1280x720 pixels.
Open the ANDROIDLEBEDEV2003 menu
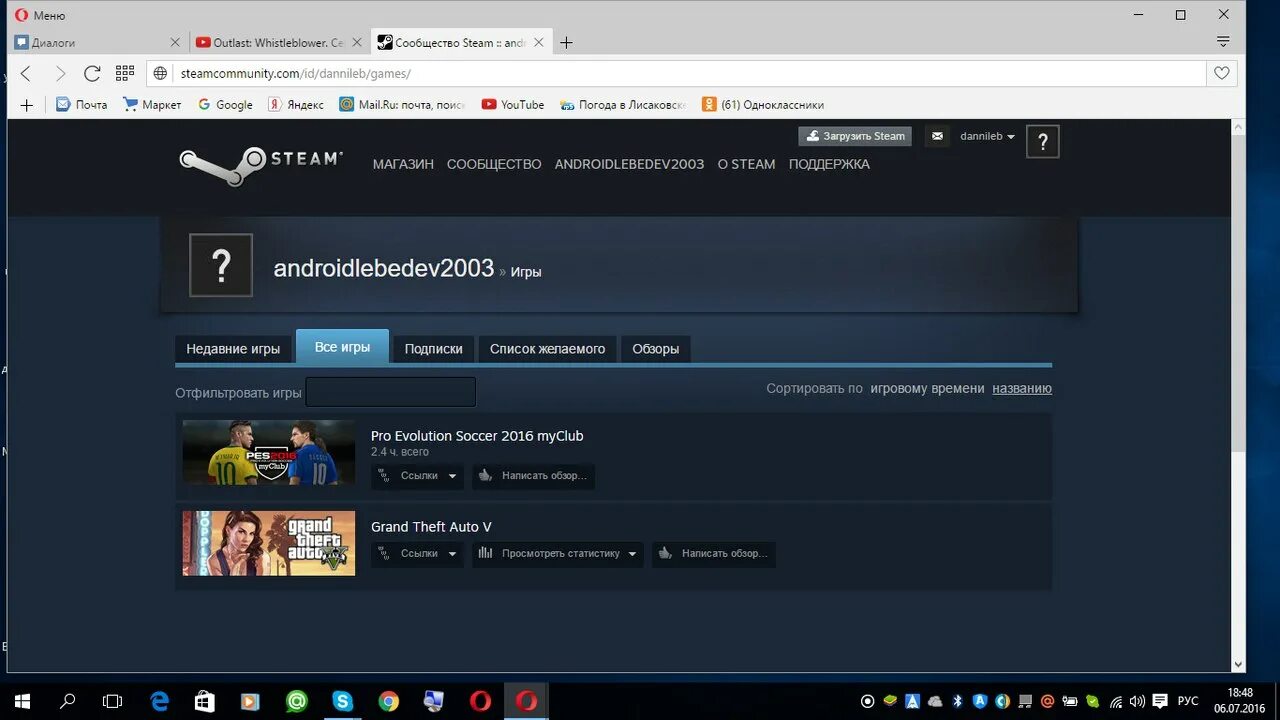629,164
